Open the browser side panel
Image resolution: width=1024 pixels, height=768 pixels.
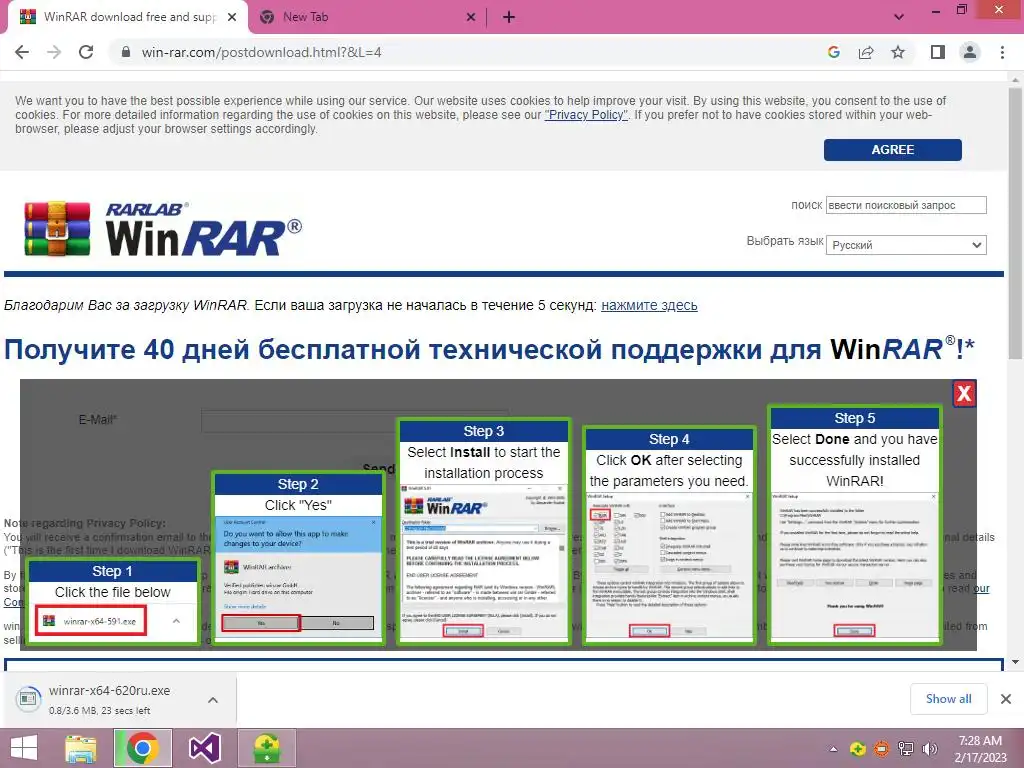point(938,52)
